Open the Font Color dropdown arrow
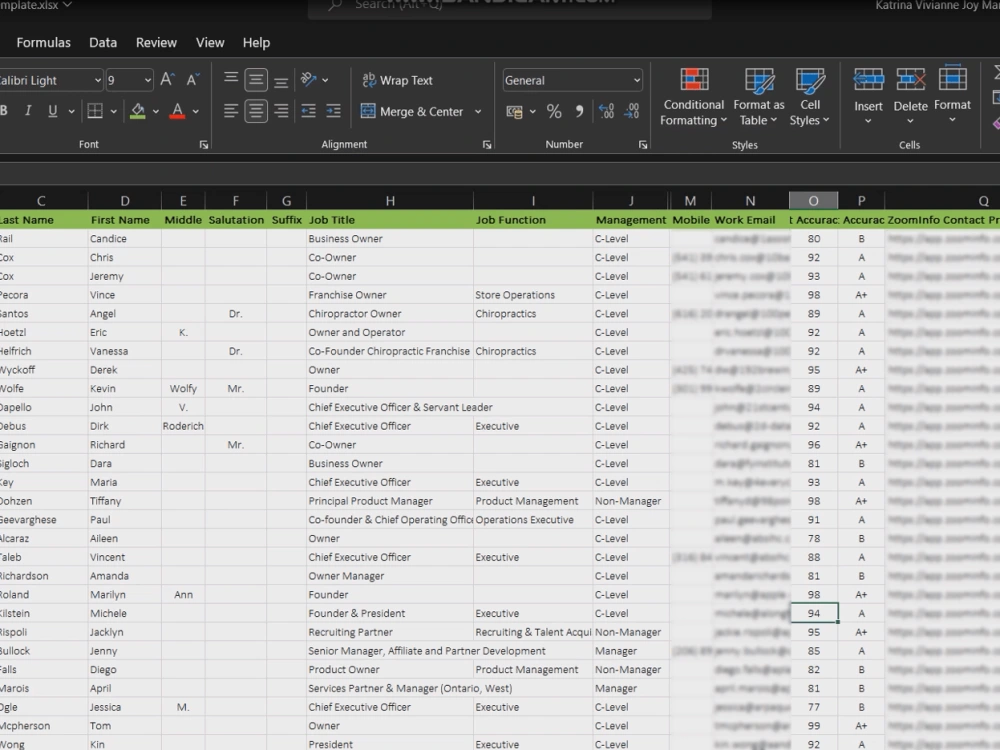The height and width of the screenshot is (750, 1000). (195, 112)
